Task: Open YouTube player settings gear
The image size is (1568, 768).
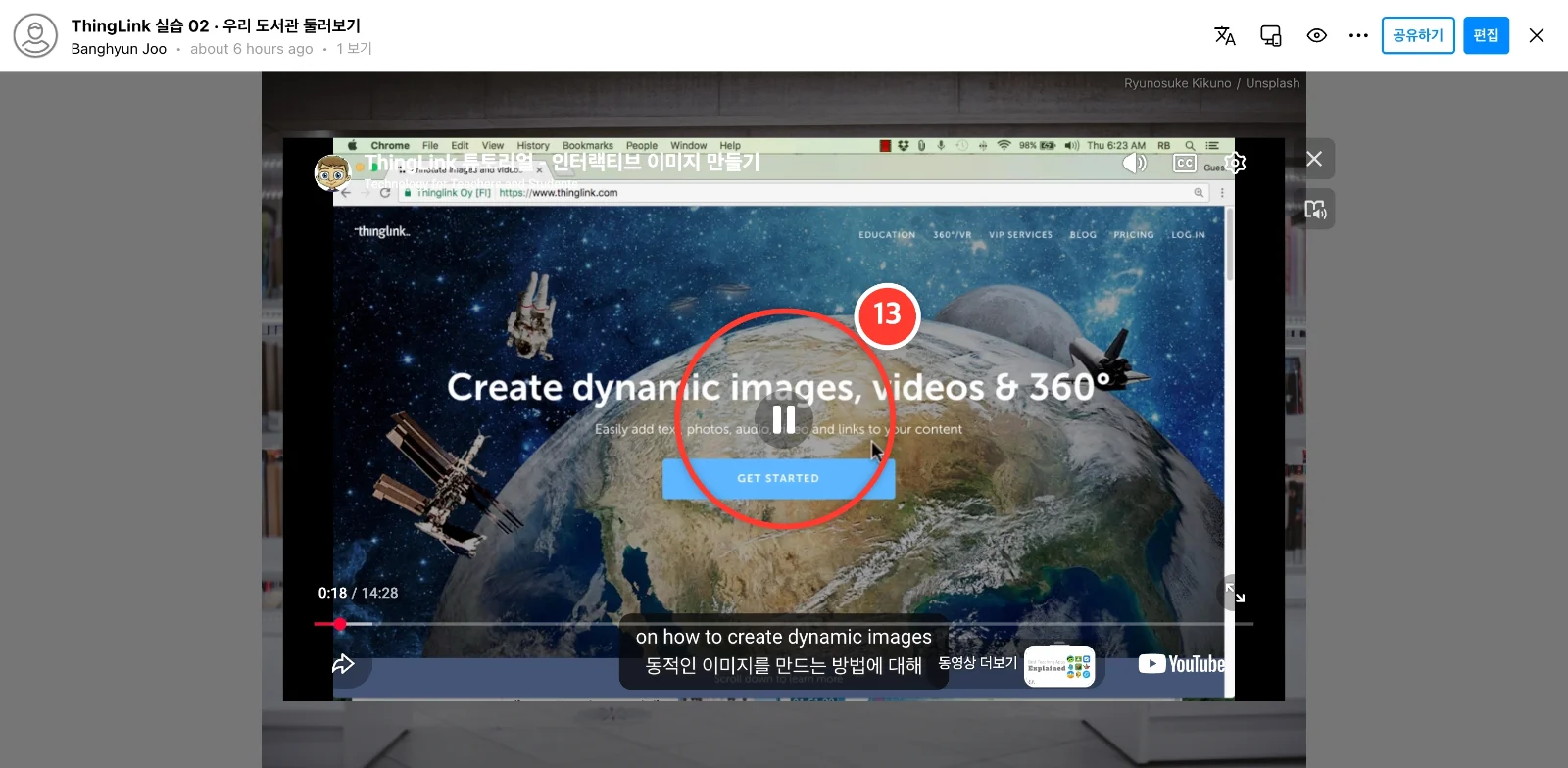Action: coord(1236,163)
